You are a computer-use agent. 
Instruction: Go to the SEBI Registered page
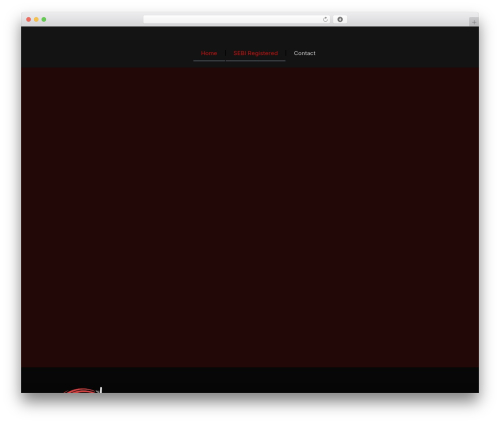point(256,53)
